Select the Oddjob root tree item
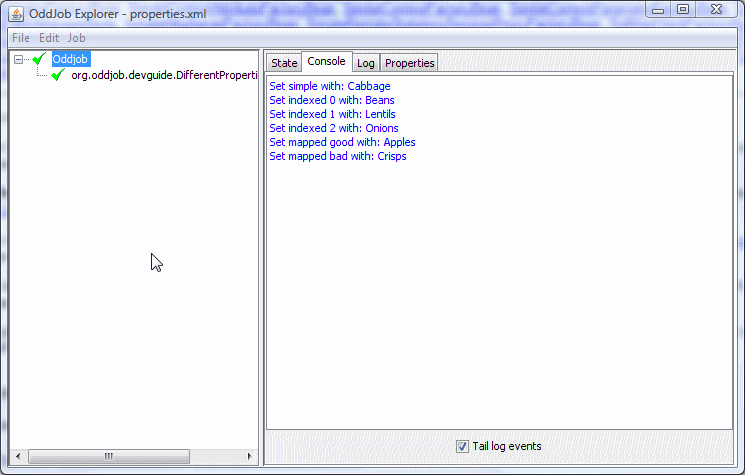The image size is (745, 475). [70, 60]
